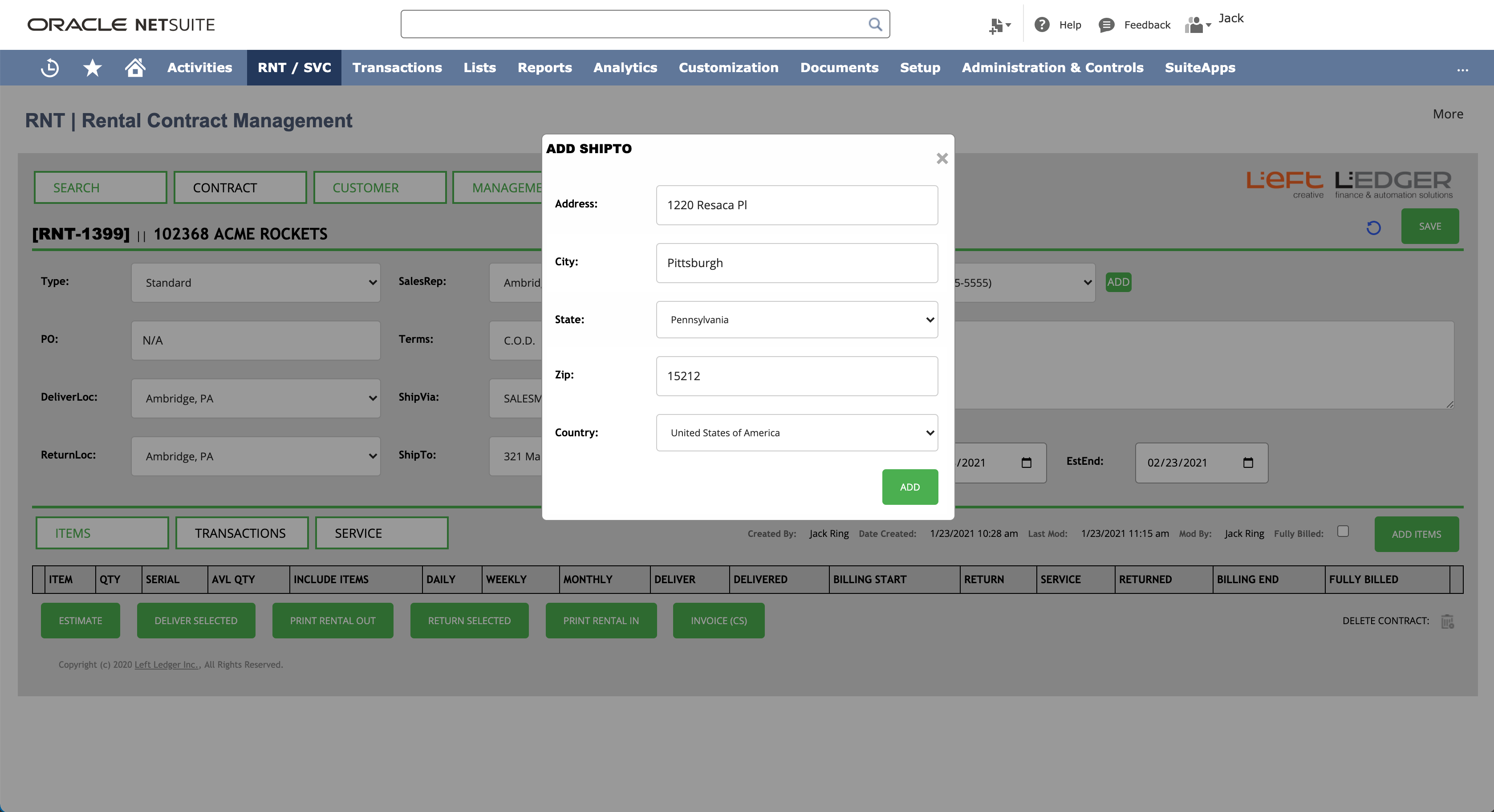This screenshot has width=1494, height=812.
Task: Follow the Left Ledger Inc. link
Action: [166, 665]
